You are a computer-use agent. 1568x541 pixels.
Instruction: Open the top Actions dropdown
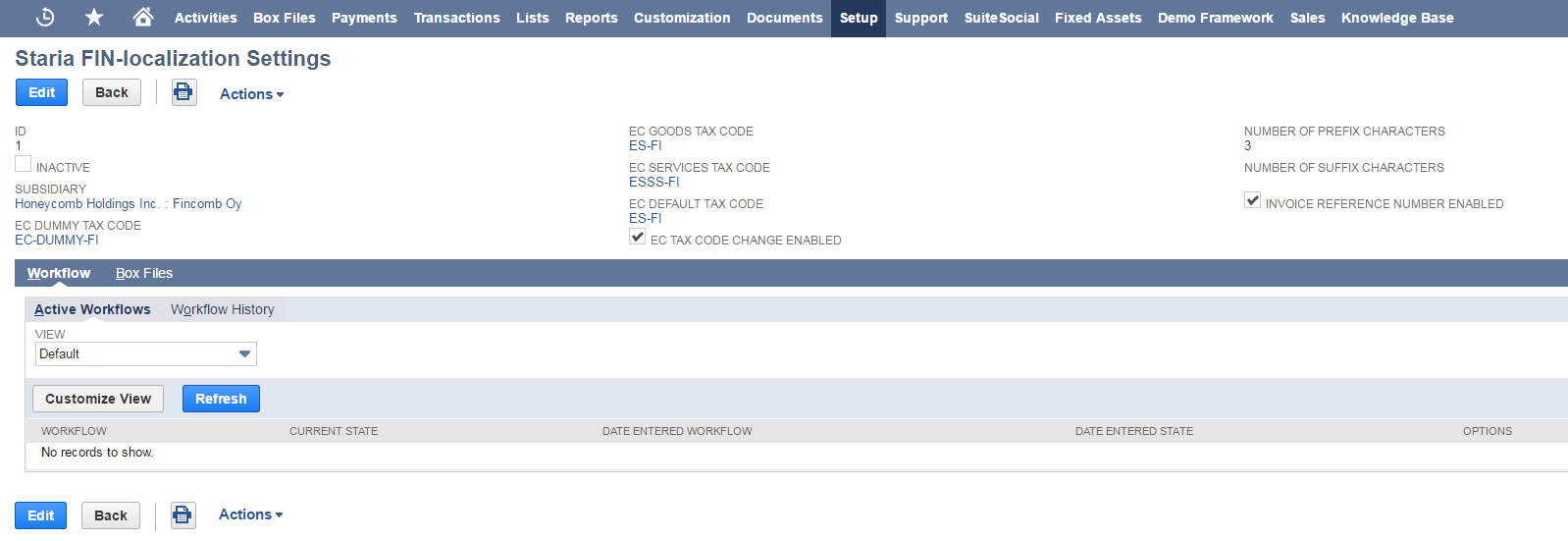coord(252,94)
